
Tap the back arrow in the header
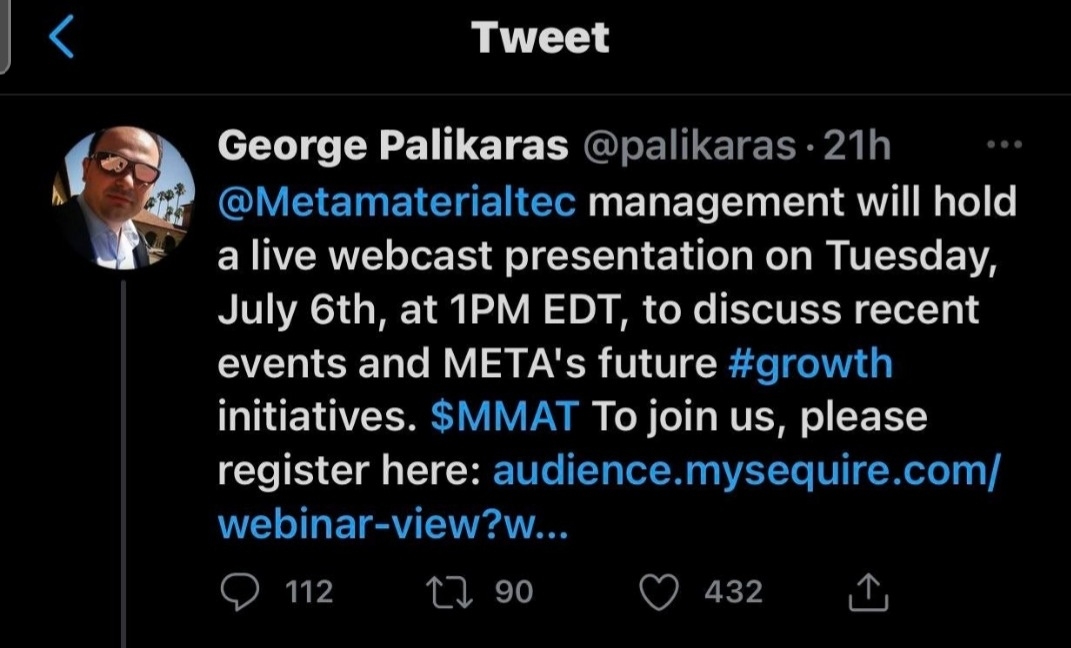(62, 39)
